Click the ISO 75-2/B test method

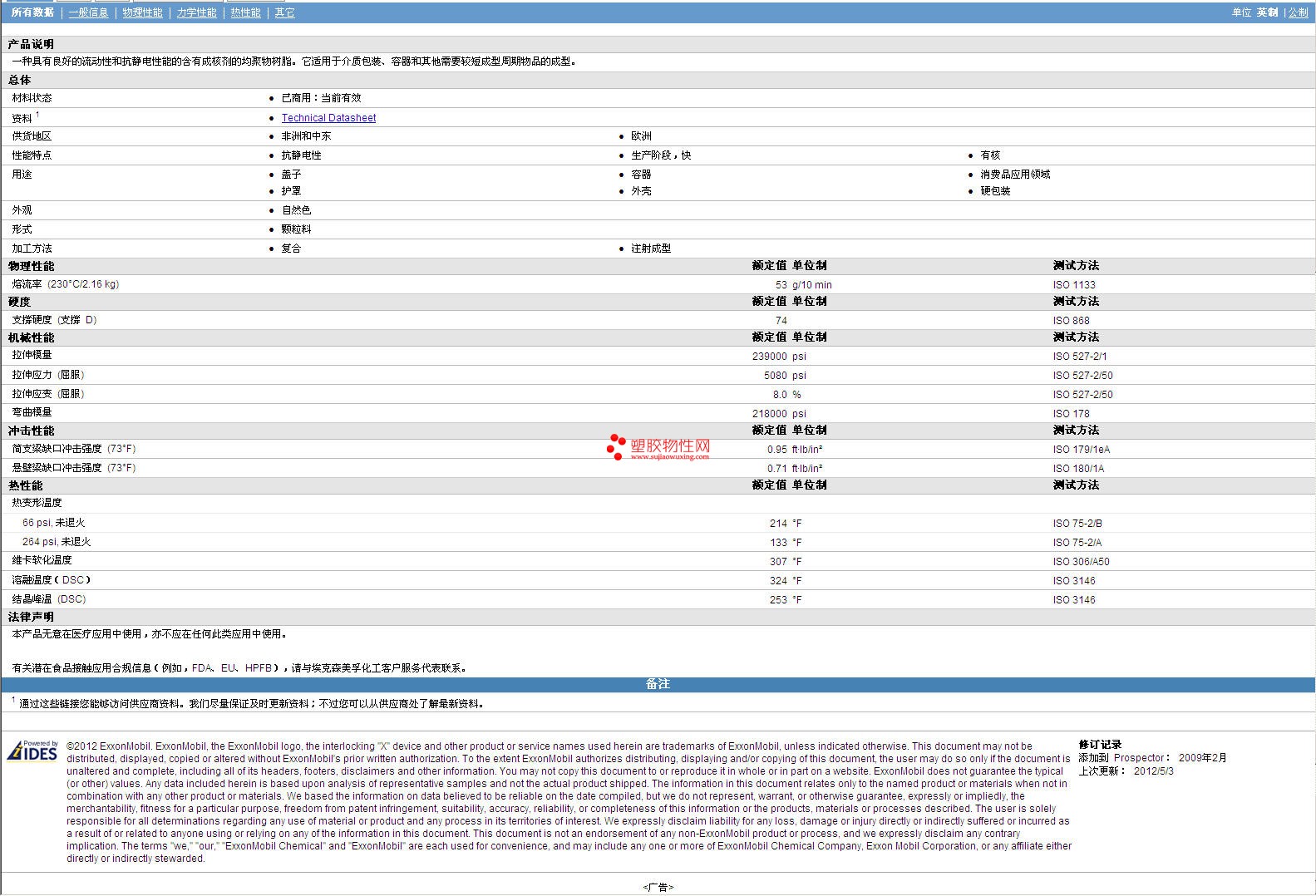click(1077, 524)
